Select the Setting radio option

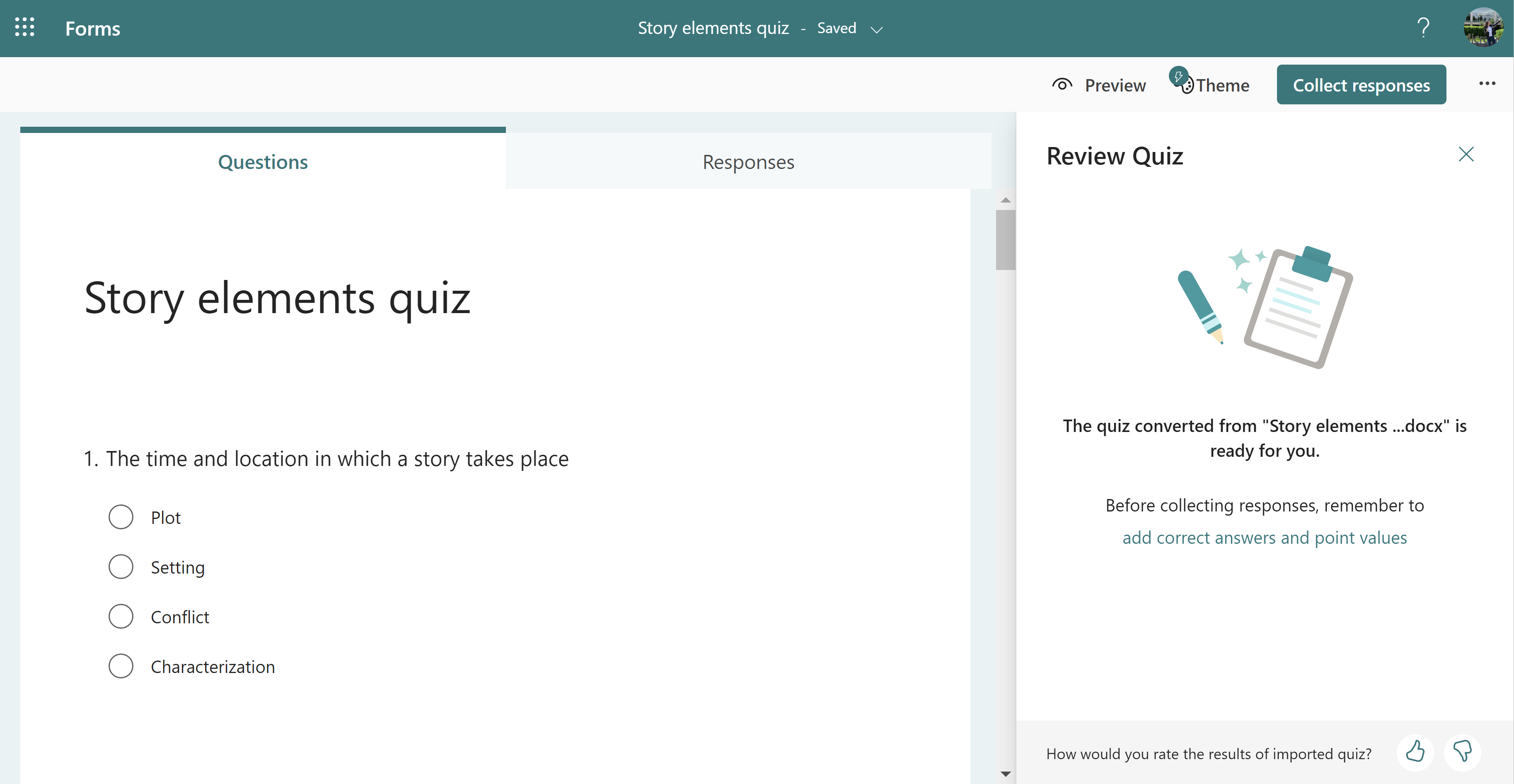(121, 567)
